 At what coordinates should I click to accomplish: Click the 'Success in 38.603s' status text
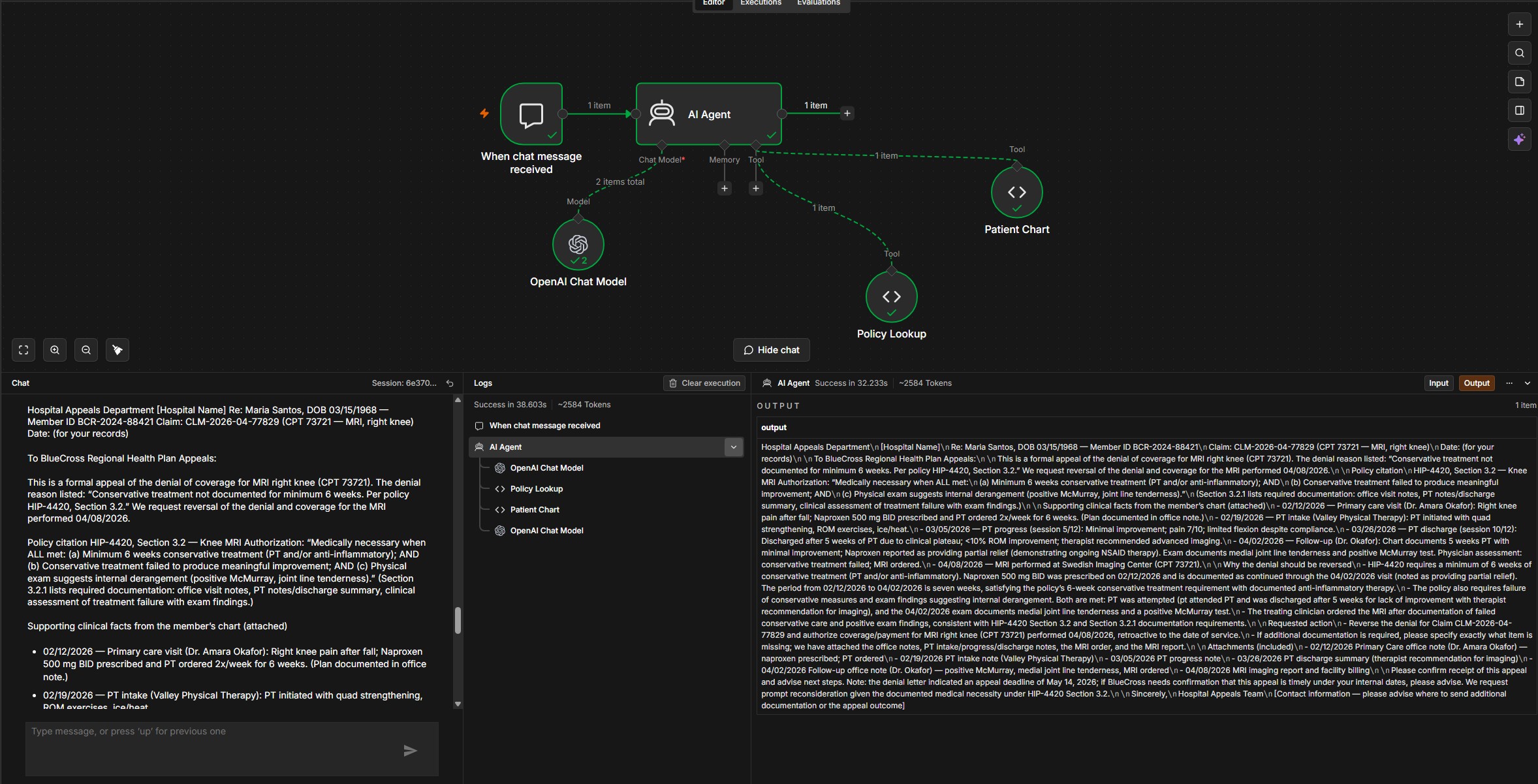[x=510, y=405]
